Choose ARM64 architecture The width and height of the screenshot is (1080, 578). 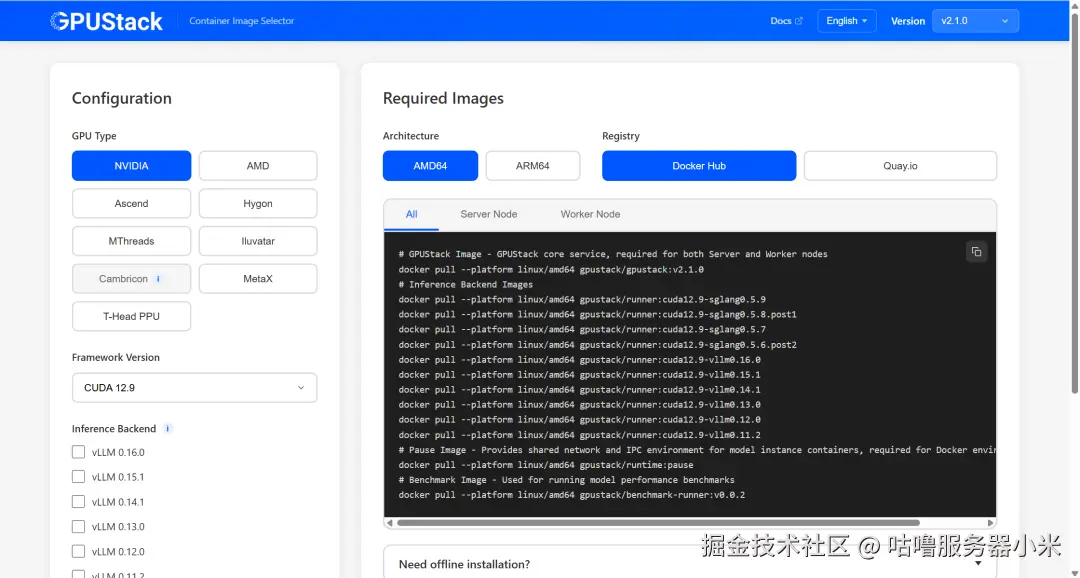tap(533, 166)
